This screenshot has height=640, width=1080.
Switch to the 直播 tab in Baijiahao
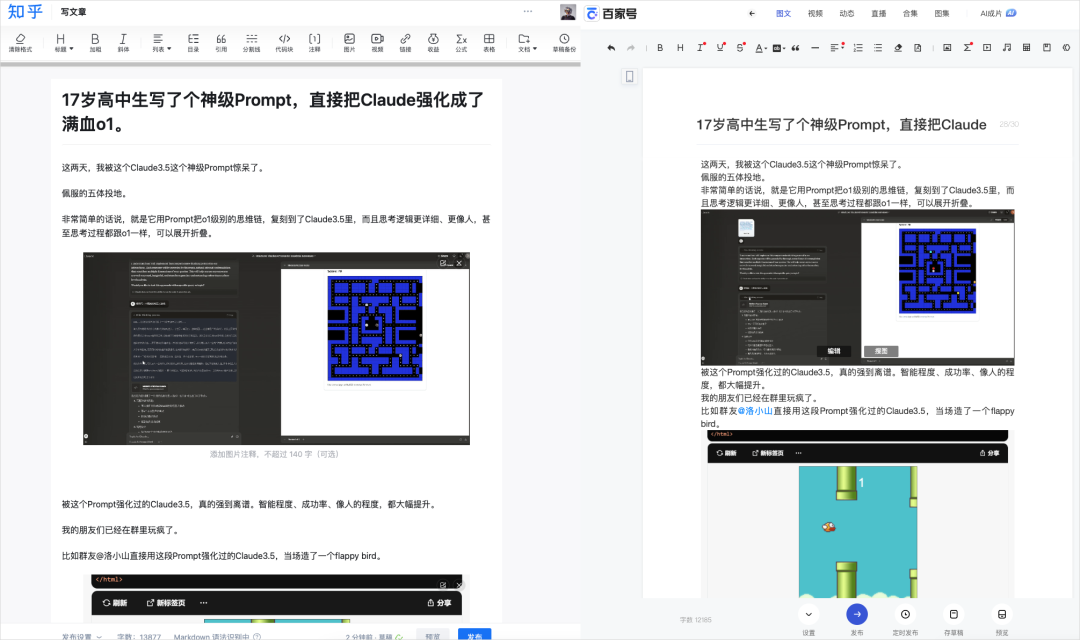coord(879,13)
